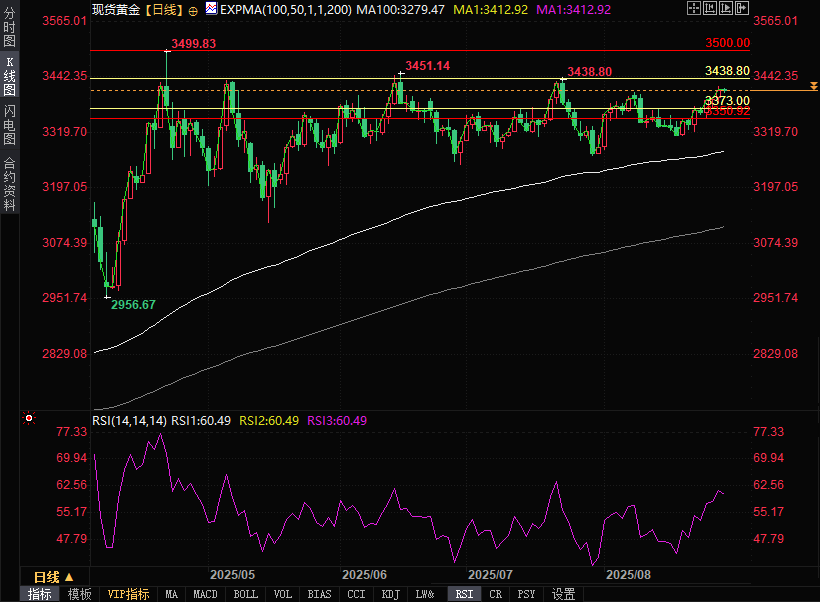Click the RSI1:60.49 reading

click(201, 421)
